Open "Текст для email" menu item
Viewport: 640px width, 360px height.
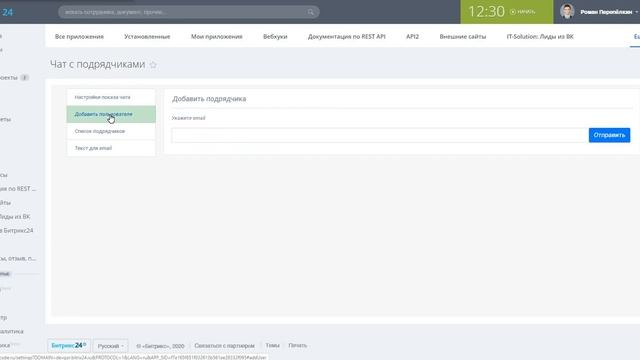point(111,148)
